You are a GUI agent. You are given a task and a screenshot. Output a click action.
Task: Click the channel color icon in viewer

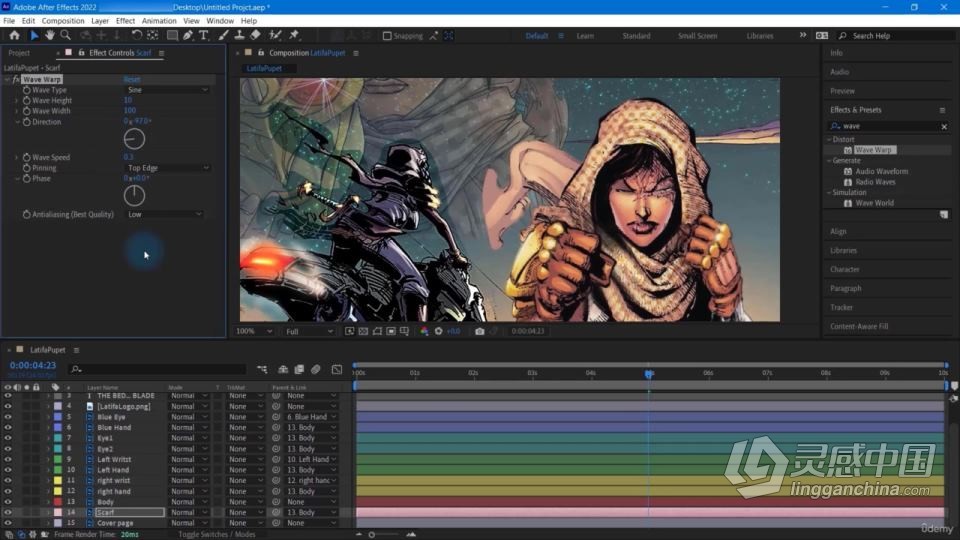[x=424, y=331]
